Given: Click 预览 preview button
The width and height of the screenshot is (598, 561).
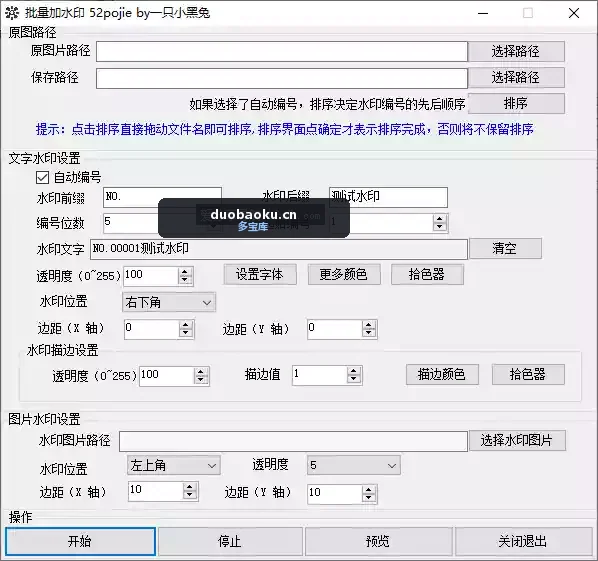Looking at the screenshot, I should point(378,542).
